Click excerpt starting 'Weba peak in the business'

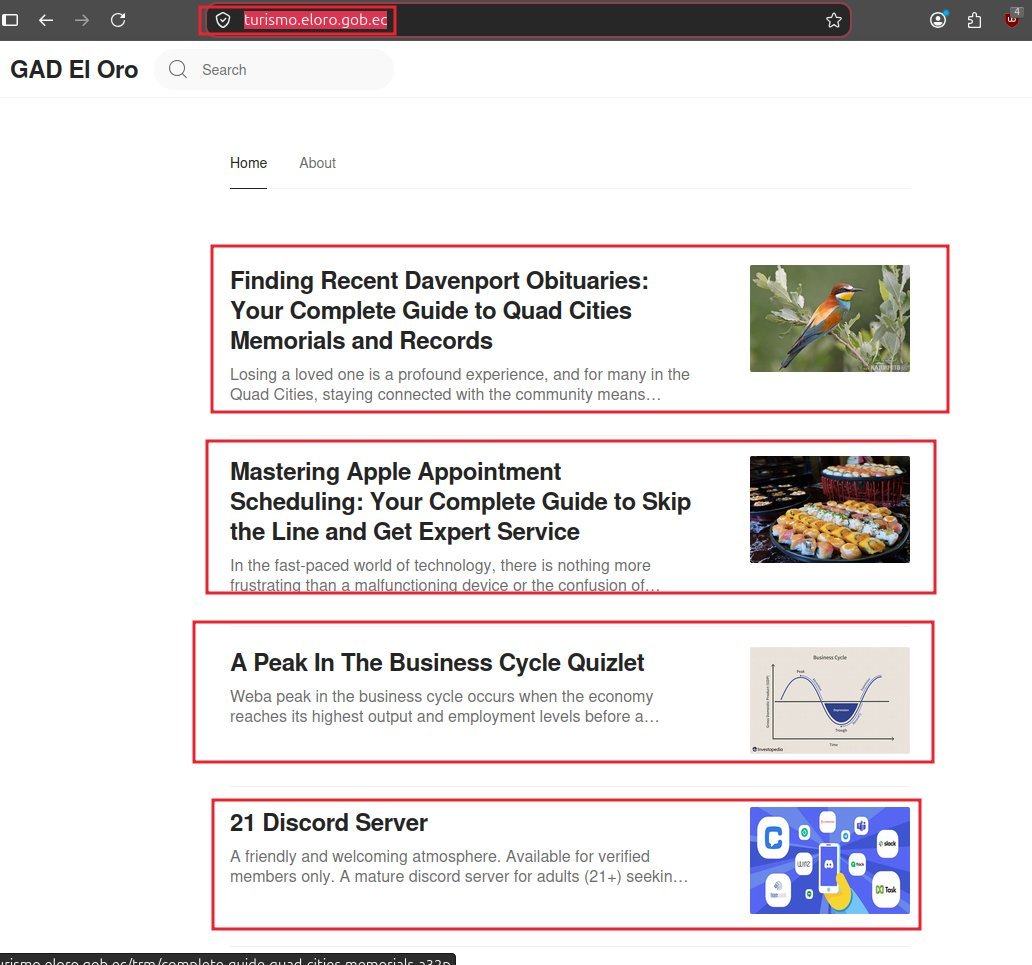click(x=444, y=706)
